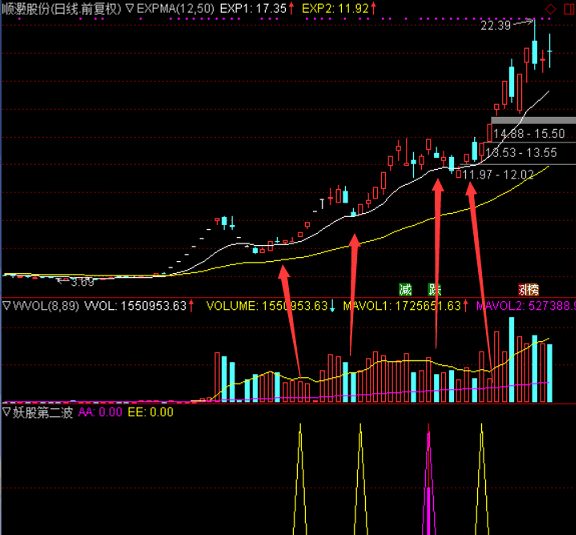Click the 11.97 - 12.02 gap label
This screenshot has width=576, height=535.
pyautogui.click(x=498, y=175)
